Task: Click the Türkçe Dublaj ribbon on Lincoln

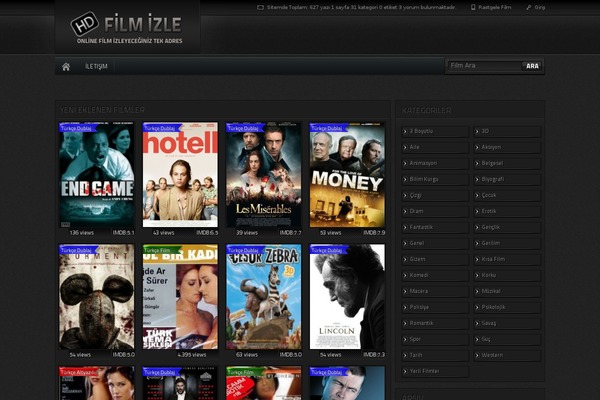Action: point(328,250)
